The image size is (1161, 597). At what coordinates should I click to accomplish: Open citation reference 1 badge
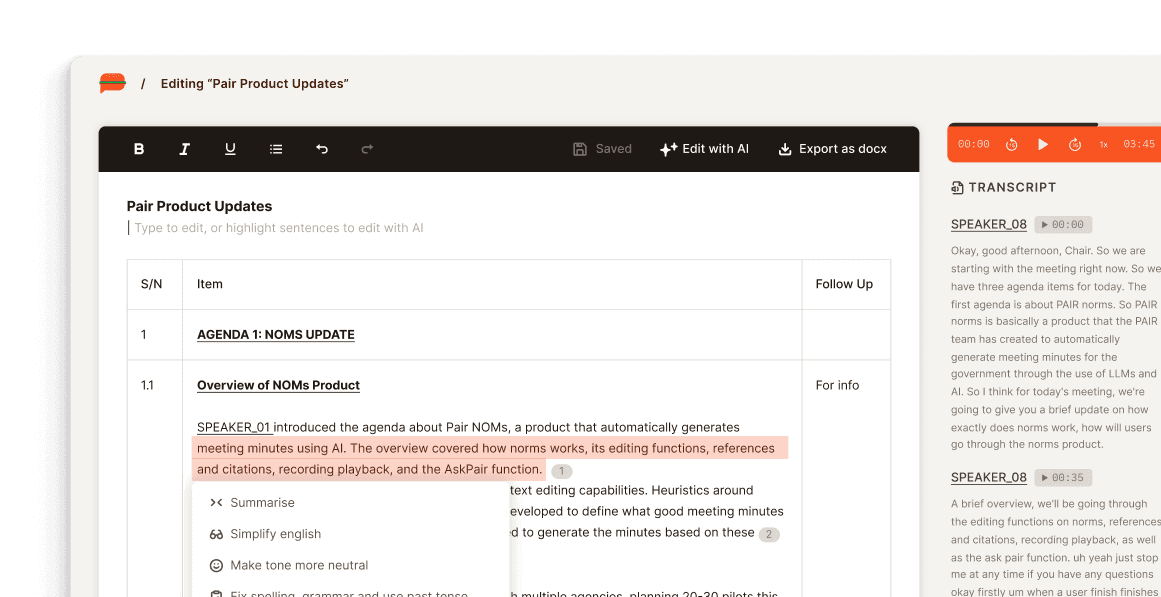[x=562, y=471]
